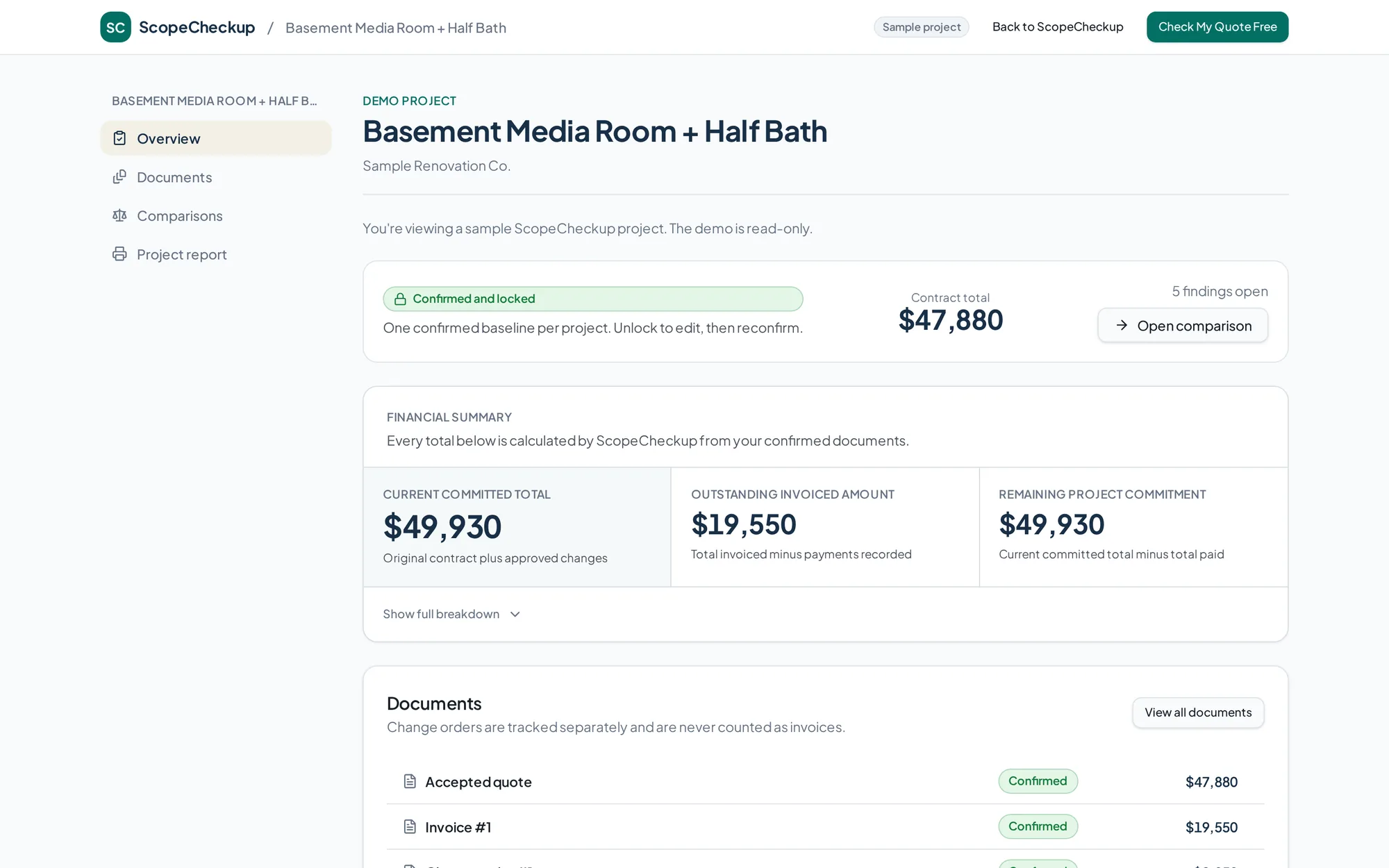Viewport: 1389px width, 868px height.
Task: Click the $19,550 amount in Invoice #1 row
Action: point(1211,827)
